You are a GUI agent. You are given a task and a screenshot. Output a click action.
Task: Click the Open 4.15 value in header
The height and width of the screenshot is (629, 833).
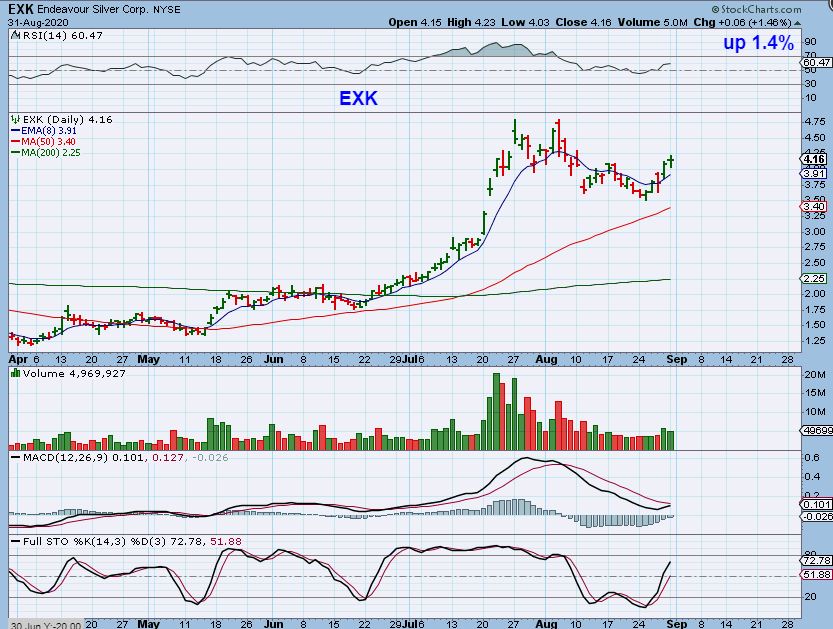coord(415,23)
